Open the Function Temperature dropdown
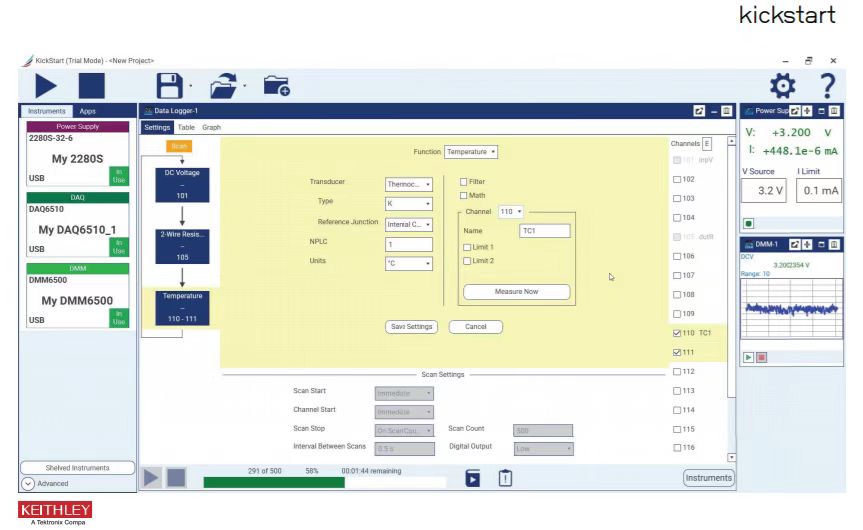Screen dimensions: 863x530 [x=471, y=152]
